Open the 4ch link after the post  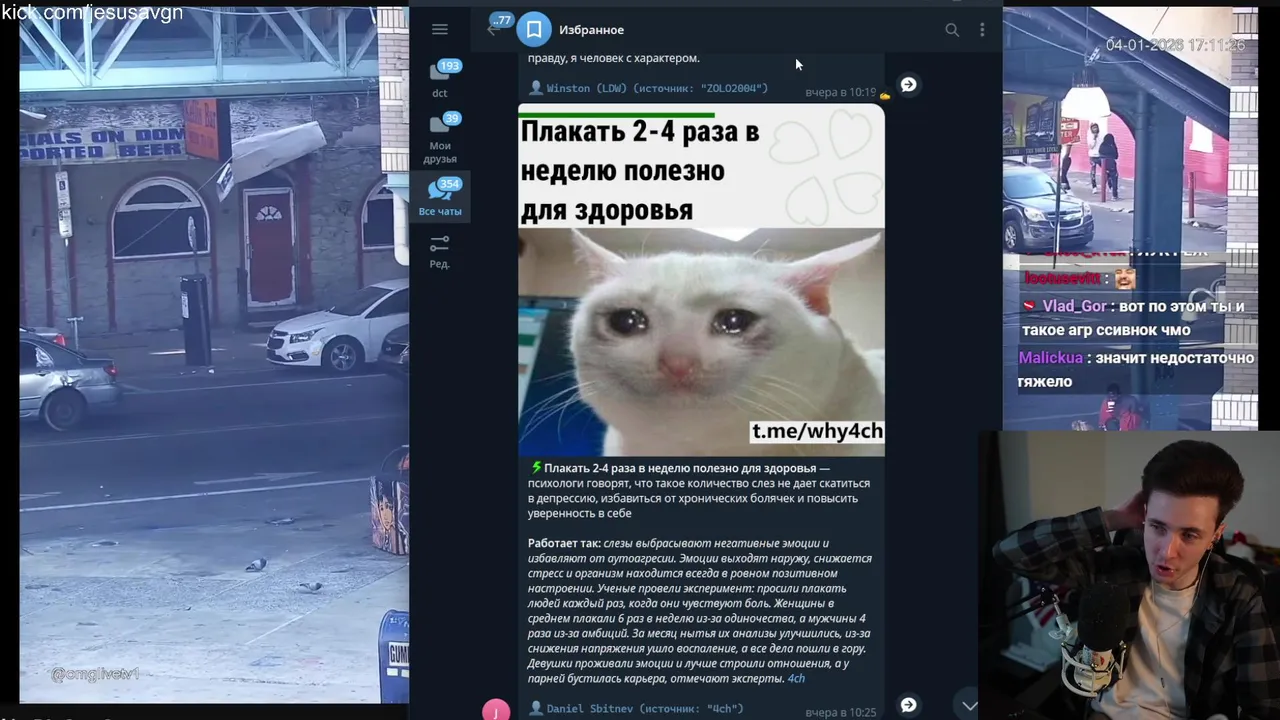tap(796, 679)
